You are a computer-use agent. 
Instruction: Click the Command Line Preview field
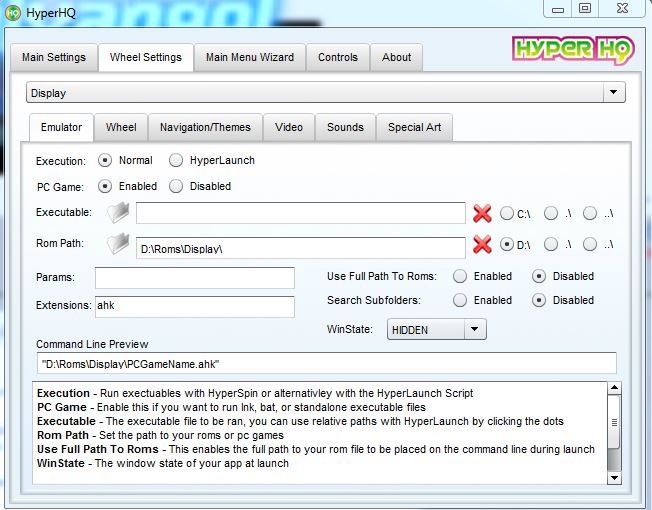(x=327, y=363)
